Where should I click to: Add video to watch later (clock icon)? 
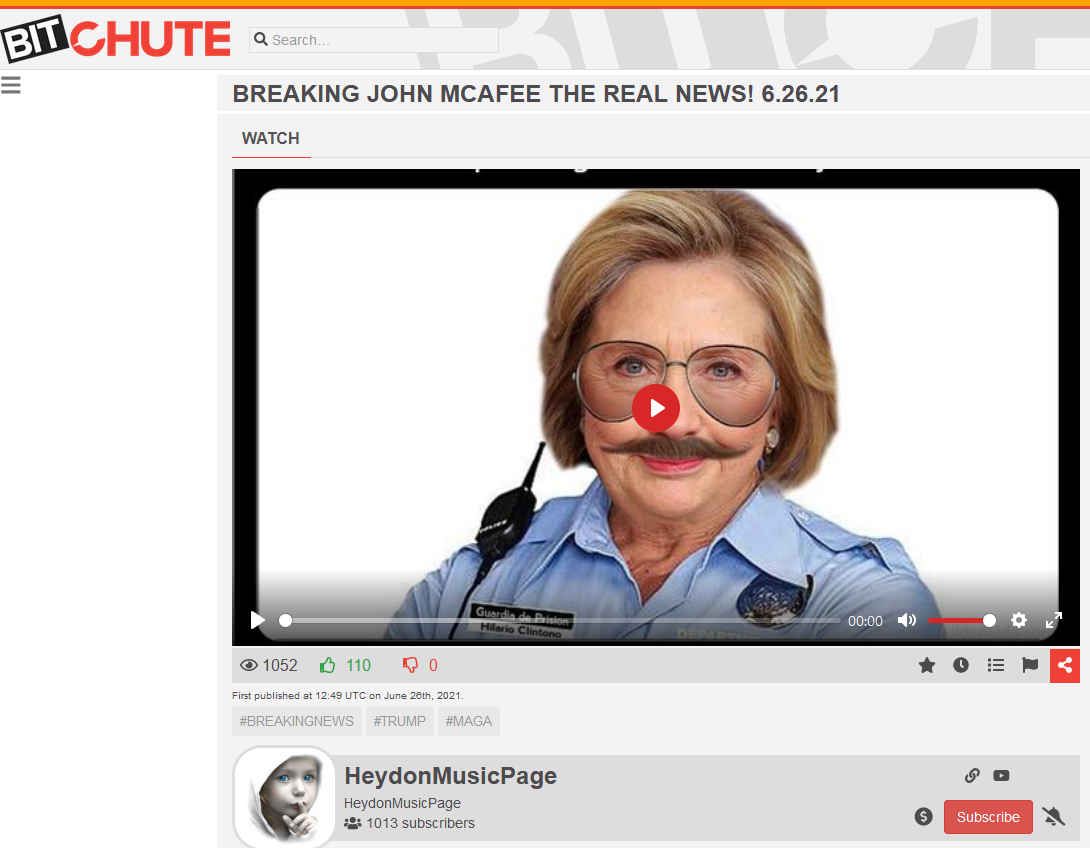pyautogui.click(x=961, y=665)
